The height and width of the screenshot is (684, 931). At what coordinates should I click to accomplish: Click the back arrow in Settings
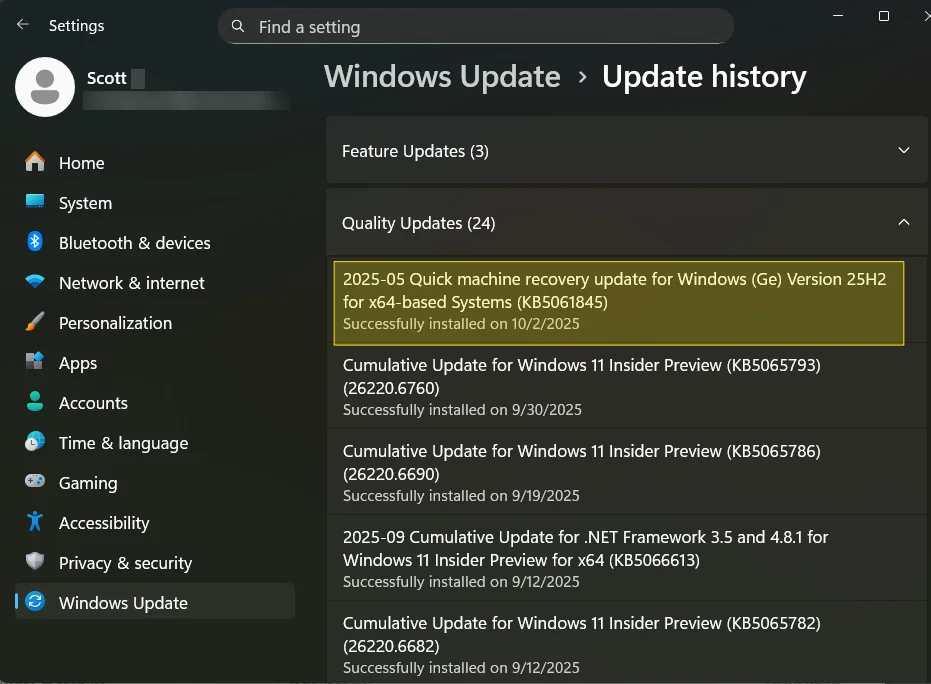23,24
